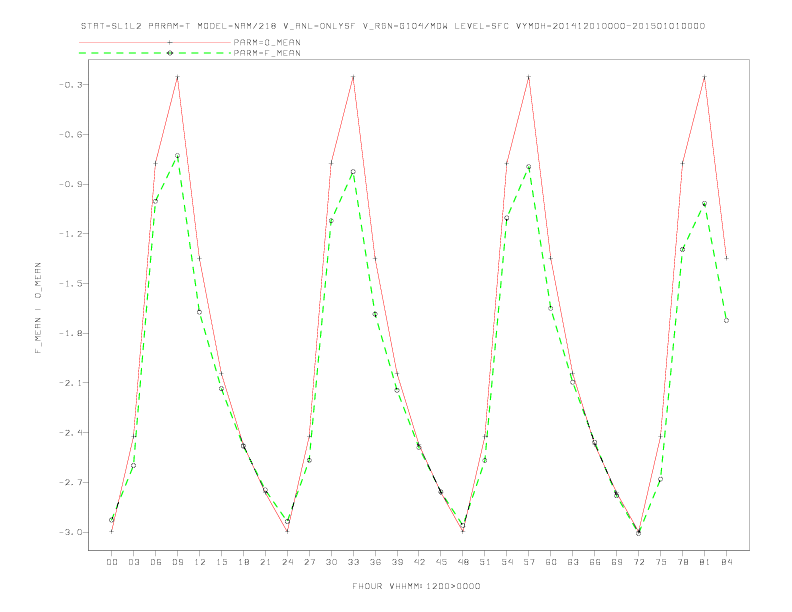Click the 72 forecast hour tick label
This screenshot has width=792, height=612.
pos(638,562)
